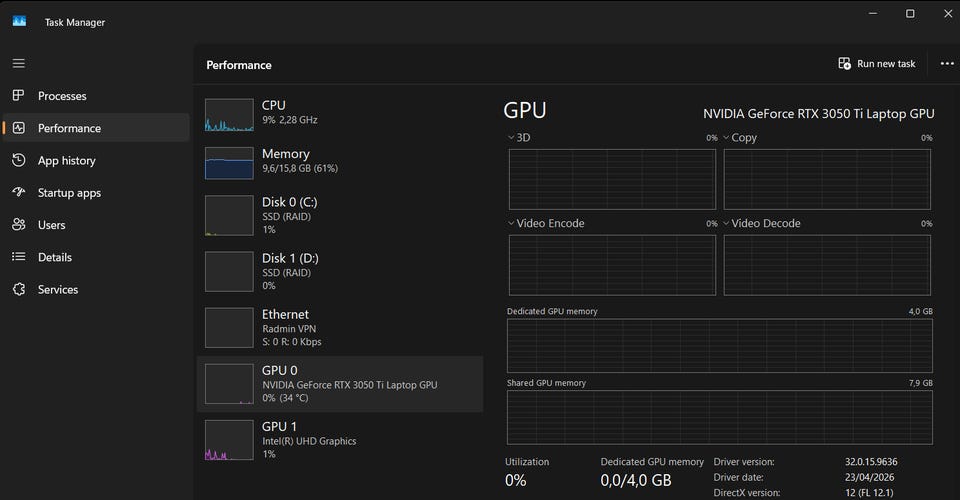
Task: Select the Disk 1 (D:) graph thumbnail
Action: [229, 272]
